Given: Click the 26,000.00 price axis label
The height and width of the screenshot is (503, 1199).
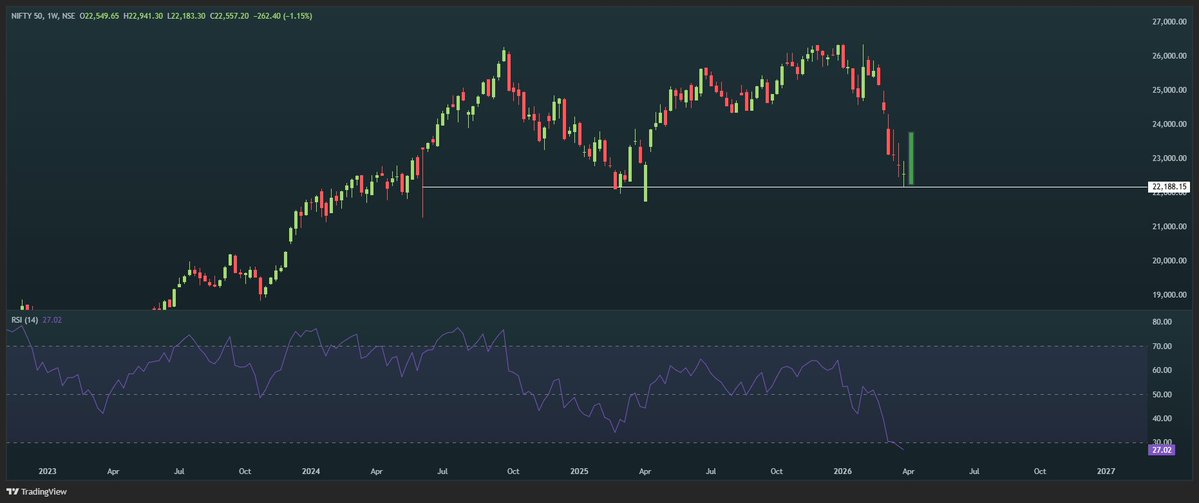Looking at the screenshot, I should pos(1171,57).
